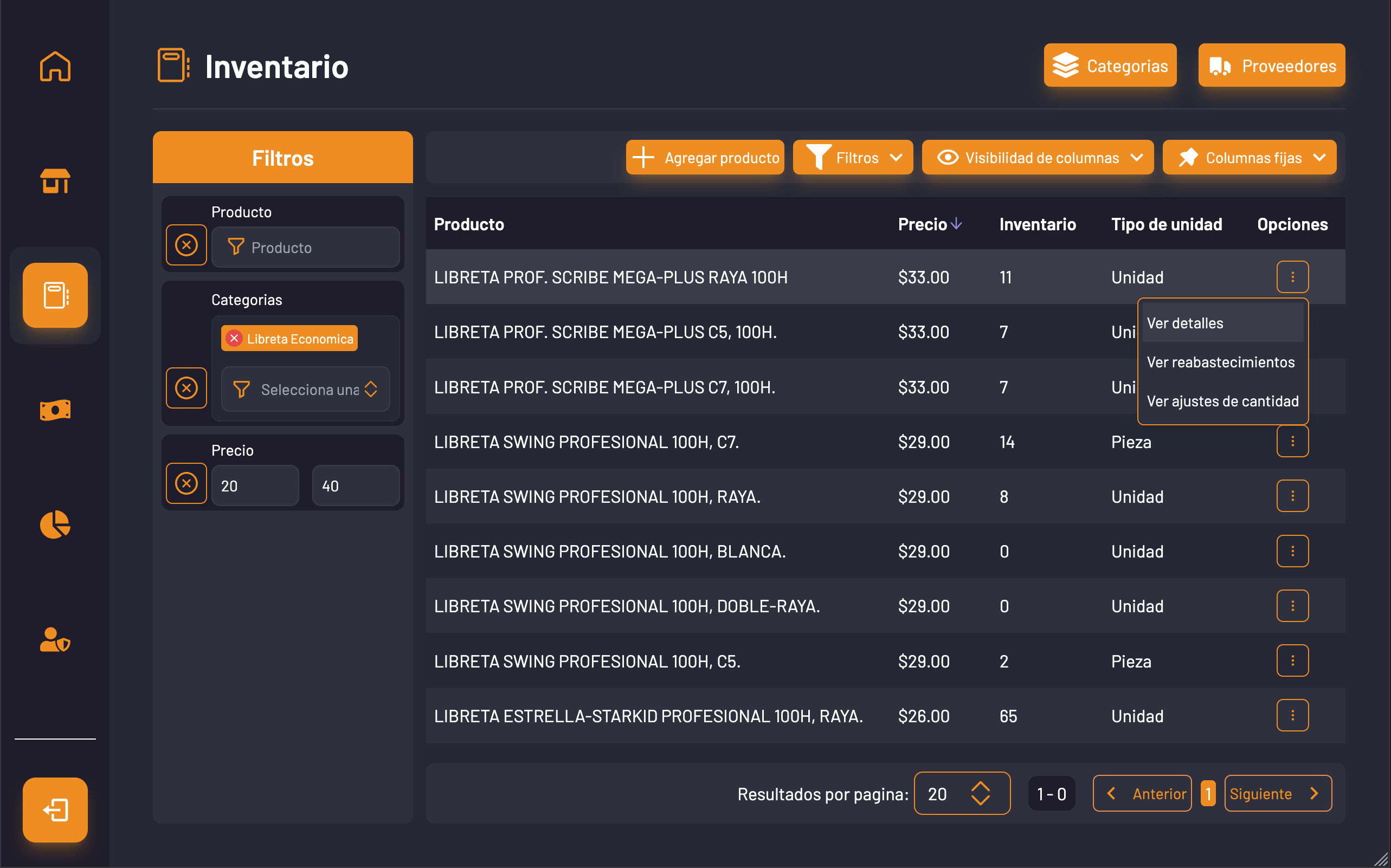This screenshot has height=868, width=1391.
Task: Clear the Producto filter with its X toggle
Action: pos(186,244)
